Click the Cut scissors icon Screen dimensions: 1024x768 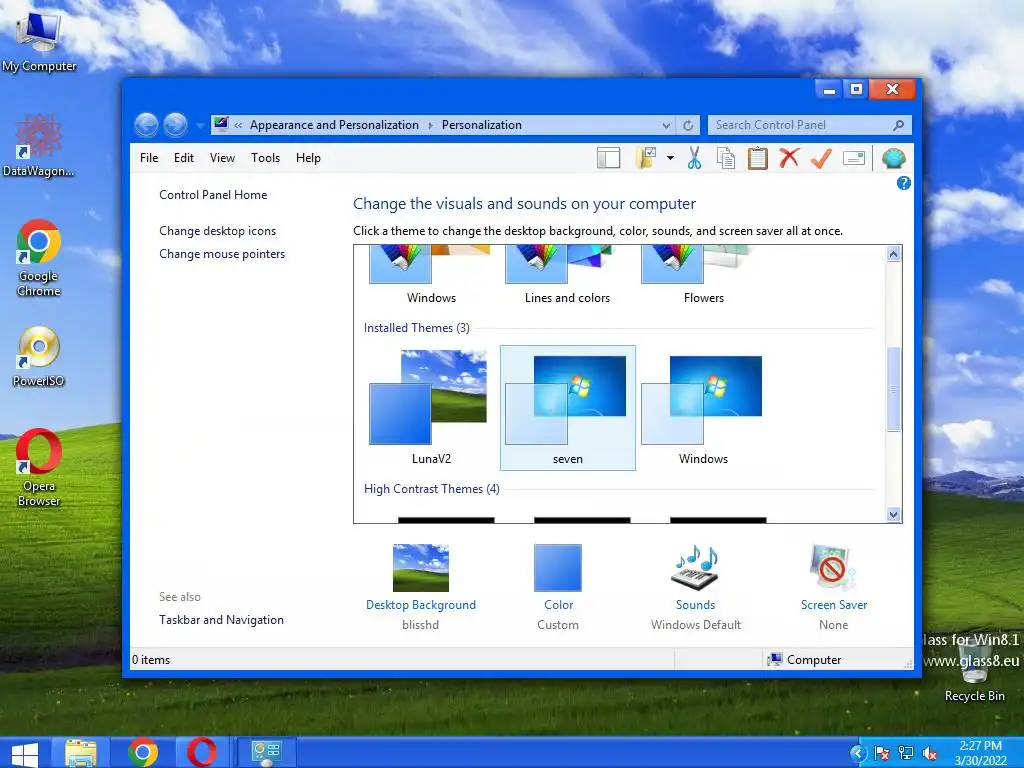point(694,158)
